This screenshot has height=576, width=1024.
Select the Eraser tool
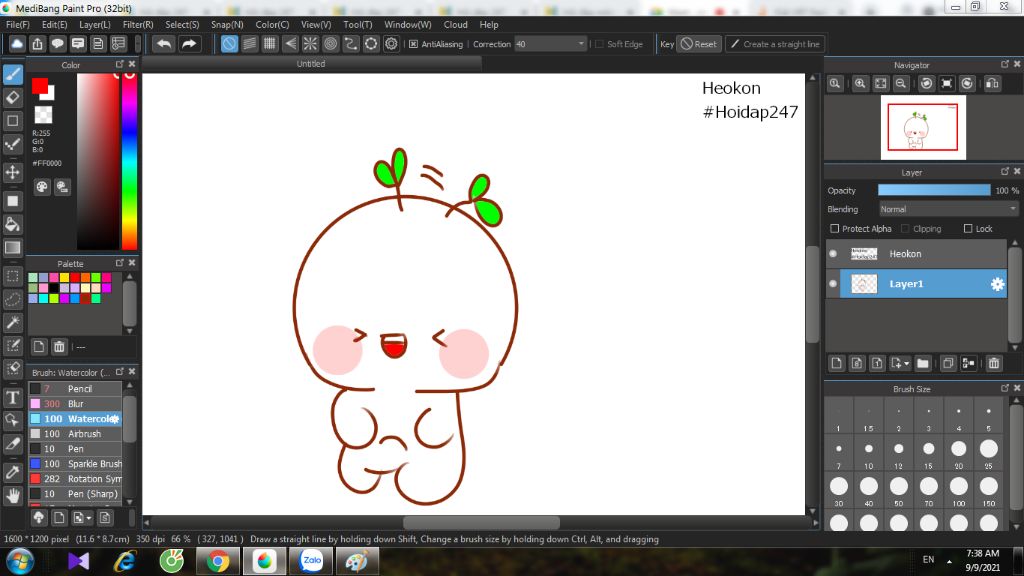pyautogui.click(x=13, y=98)
